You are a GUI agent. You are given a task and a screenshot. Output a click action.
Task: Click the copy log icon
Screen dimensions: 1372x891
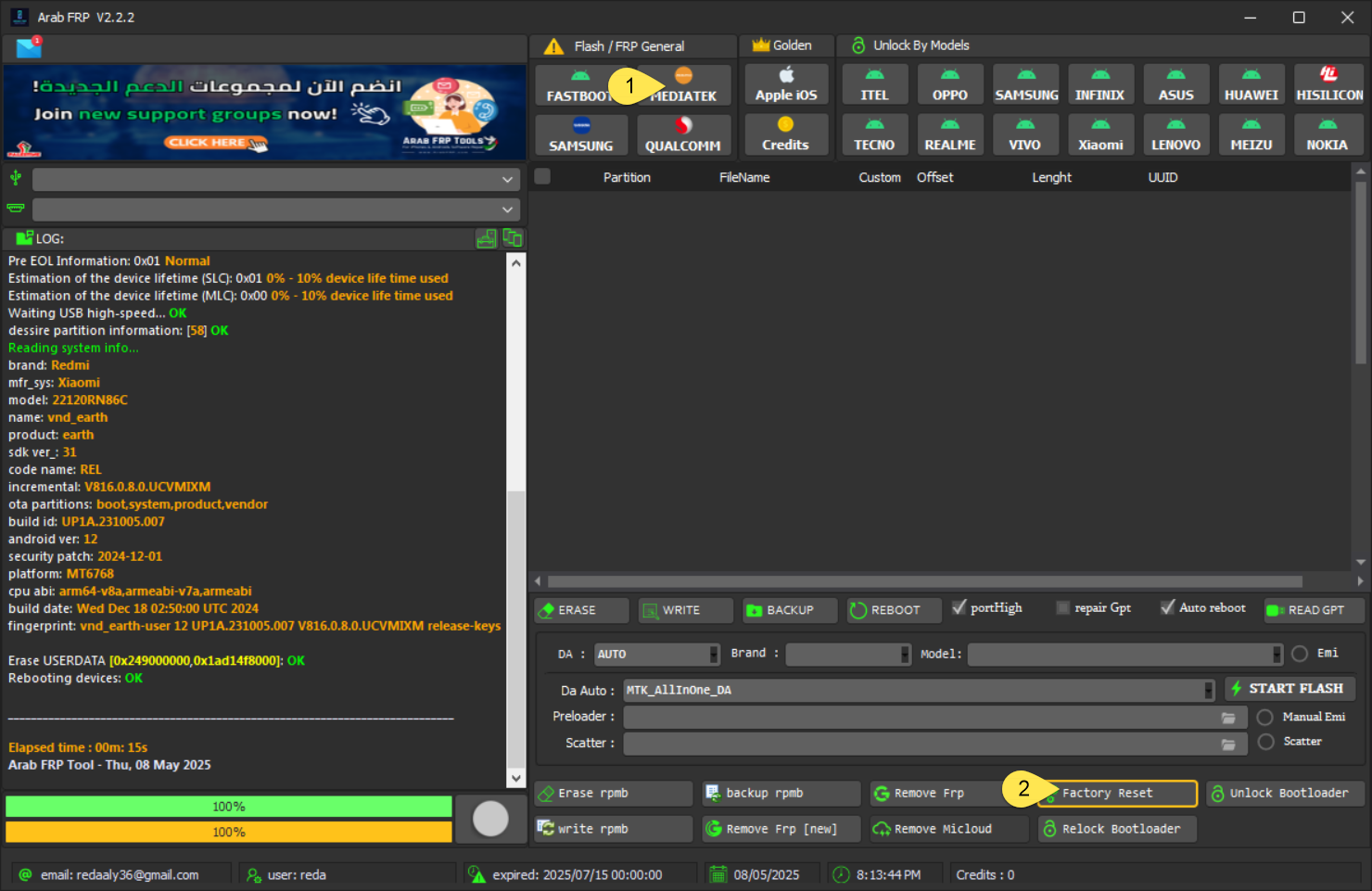(513, 238)
